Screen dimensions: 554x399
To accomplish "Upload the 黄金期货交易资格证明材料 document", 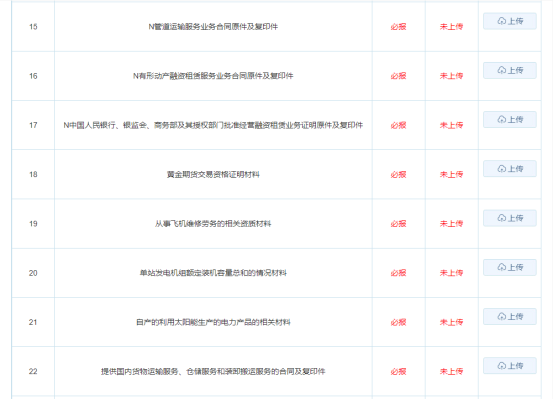I will pos(510,169).
